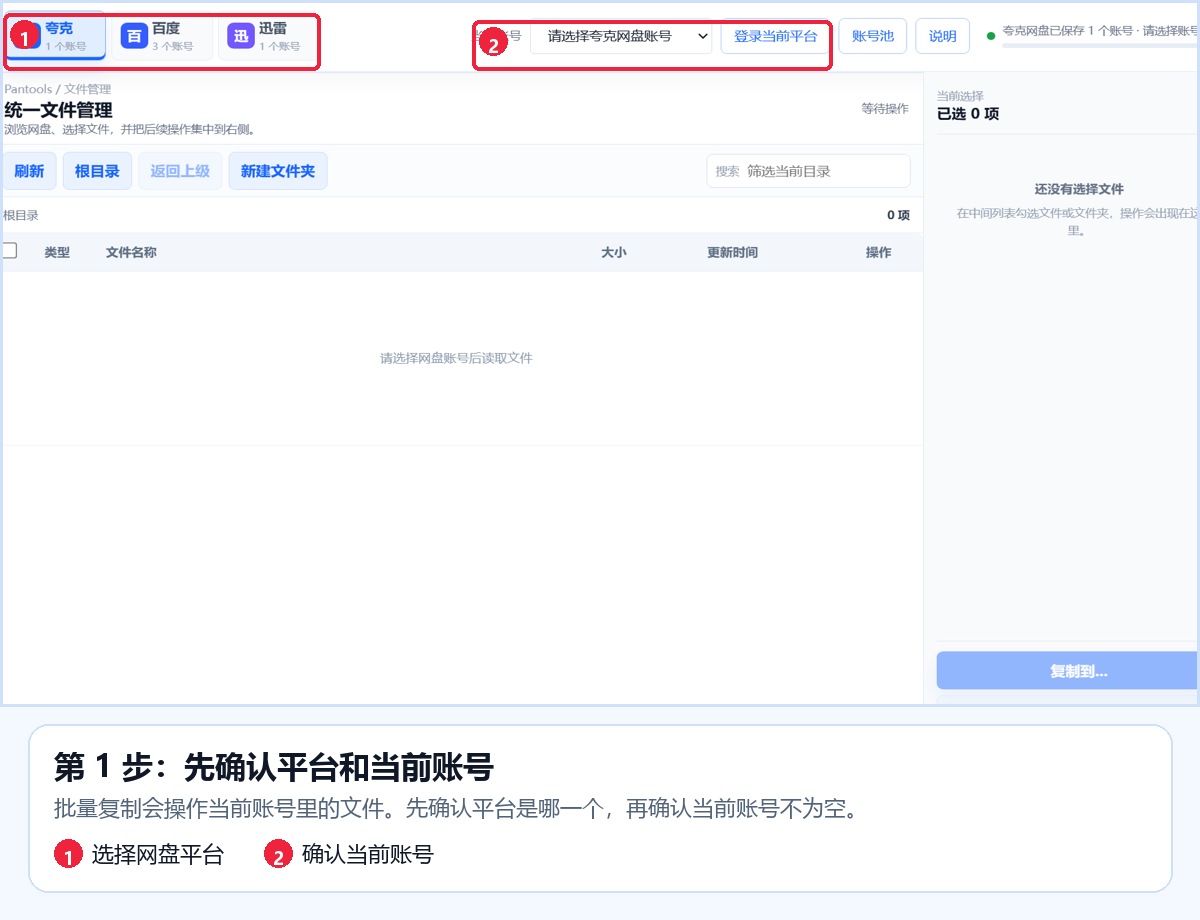Click the 还没有选择文件 message
The image size is (1200, 920).
click(x=1079, y=189)
